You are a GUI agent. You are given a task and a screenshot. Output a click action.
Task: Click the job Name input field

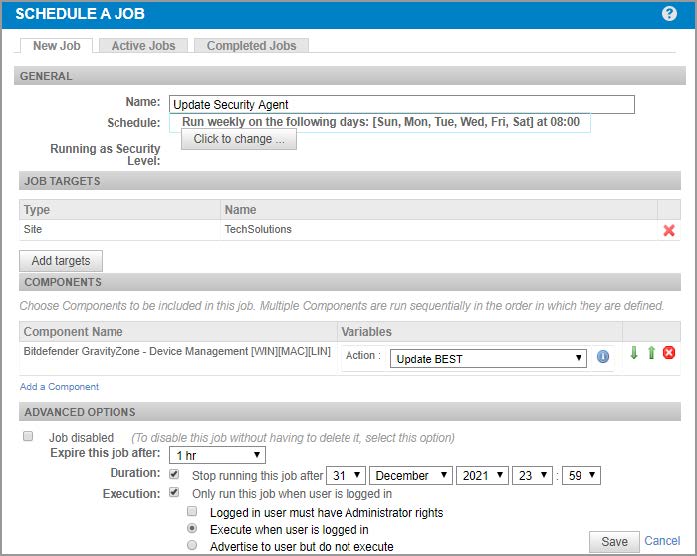coord(401,104)
